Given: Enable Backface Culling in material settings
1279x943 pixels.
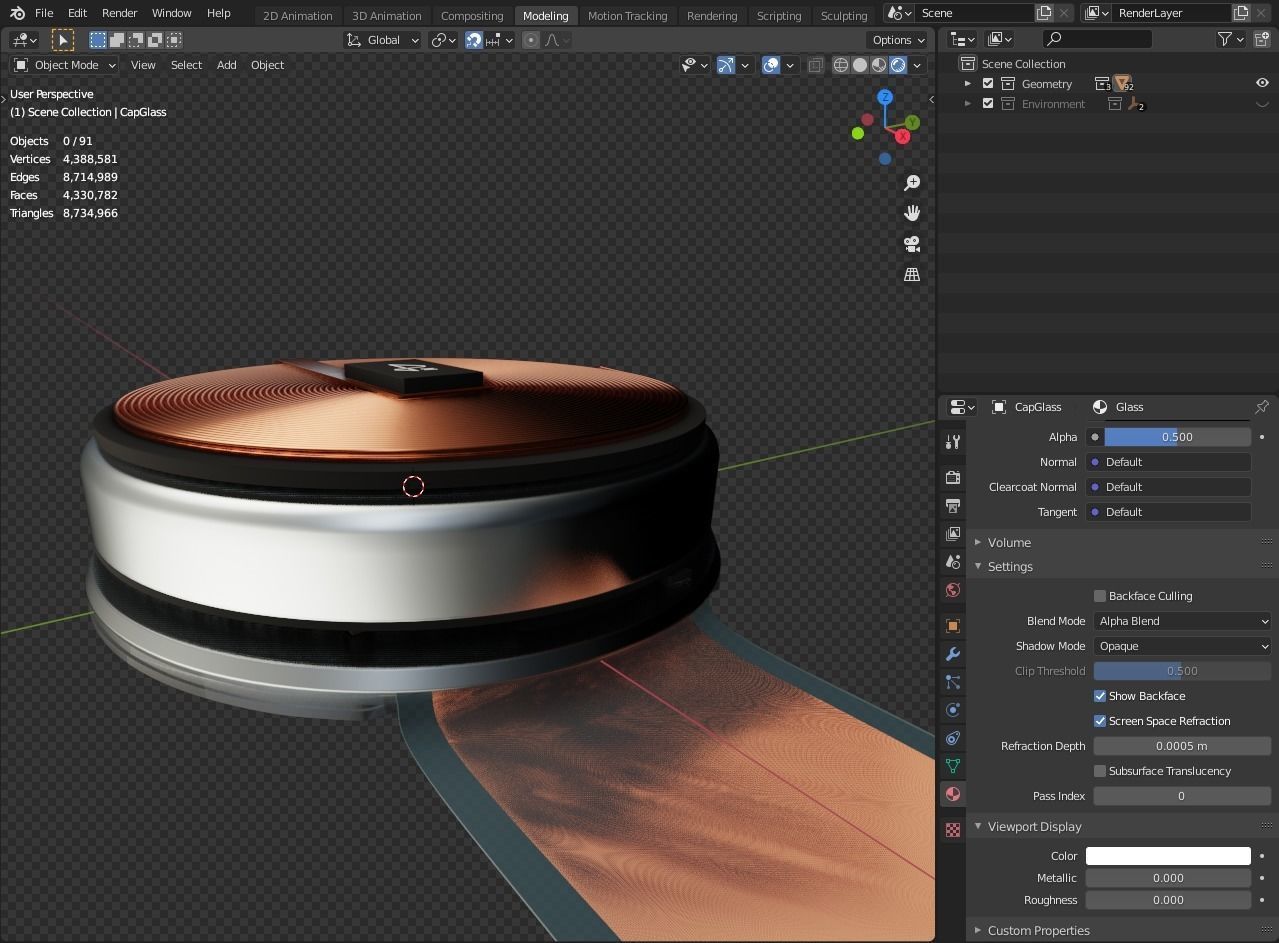Looking at the screenshot, I should [1099, 595].
